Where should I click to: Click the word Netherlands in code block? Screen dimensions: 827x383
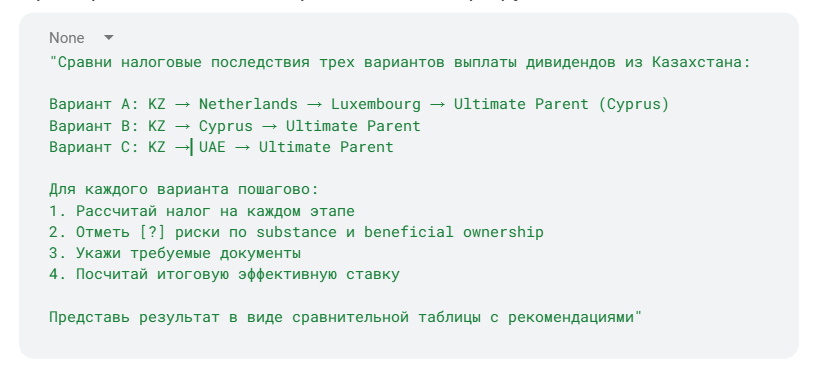(248, 104)
